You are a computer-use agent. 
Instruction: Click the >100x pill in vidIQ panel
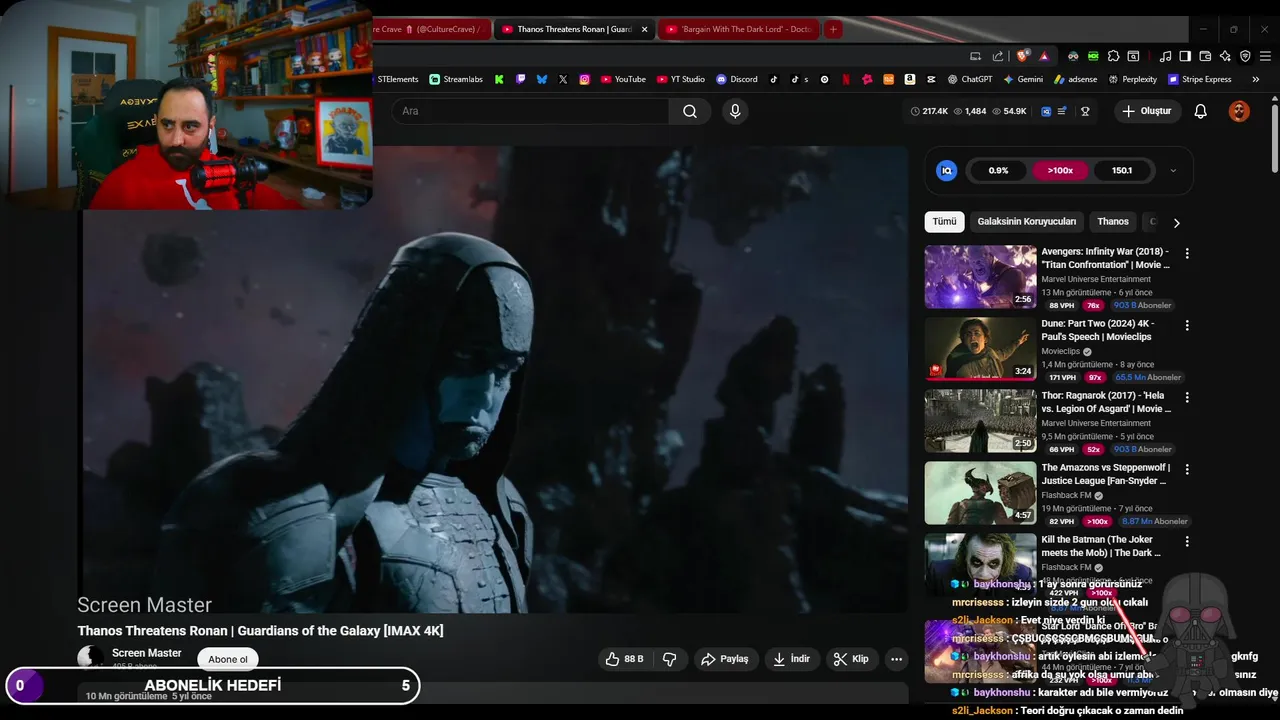click(x=1060, y=170)
